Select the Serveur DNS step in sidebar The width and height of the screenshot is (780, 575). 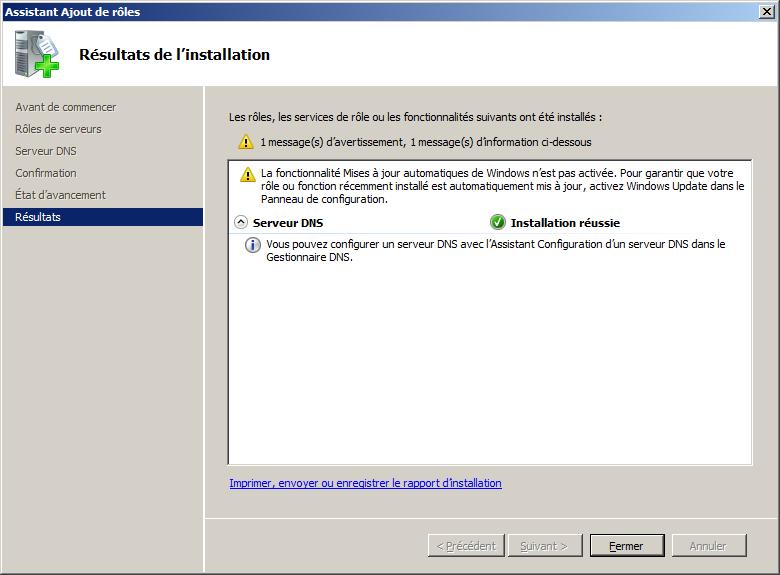pos(46,151)
